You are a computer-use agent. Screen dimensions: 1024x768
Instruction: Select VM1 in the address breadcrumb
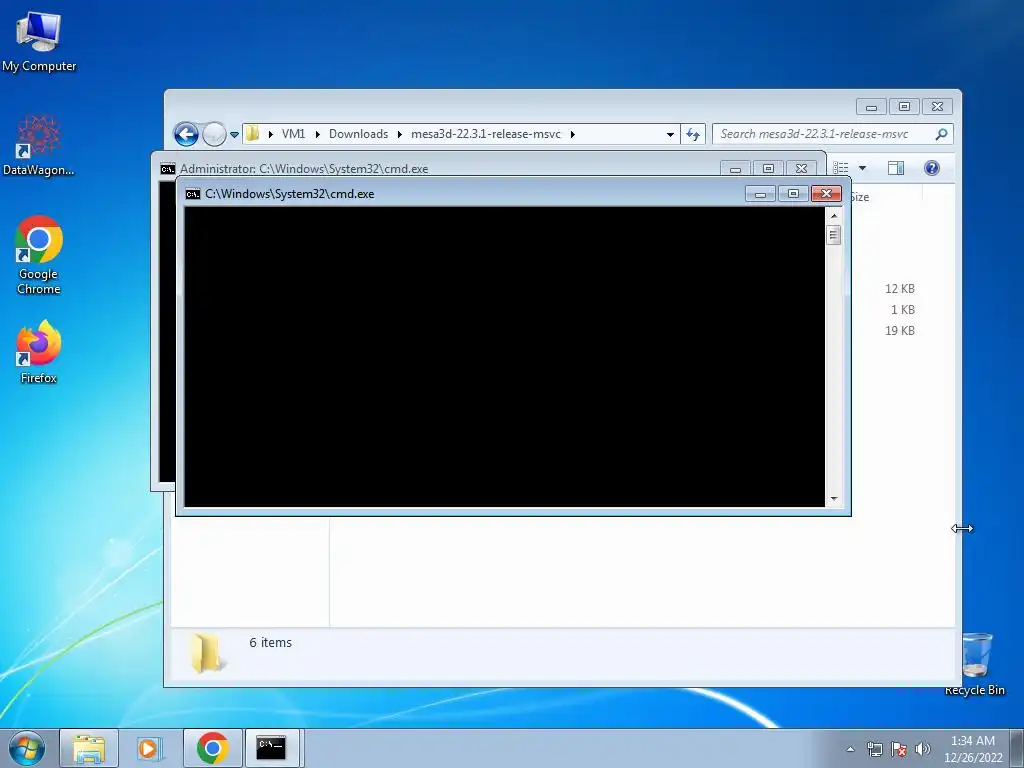click(293, 134)
